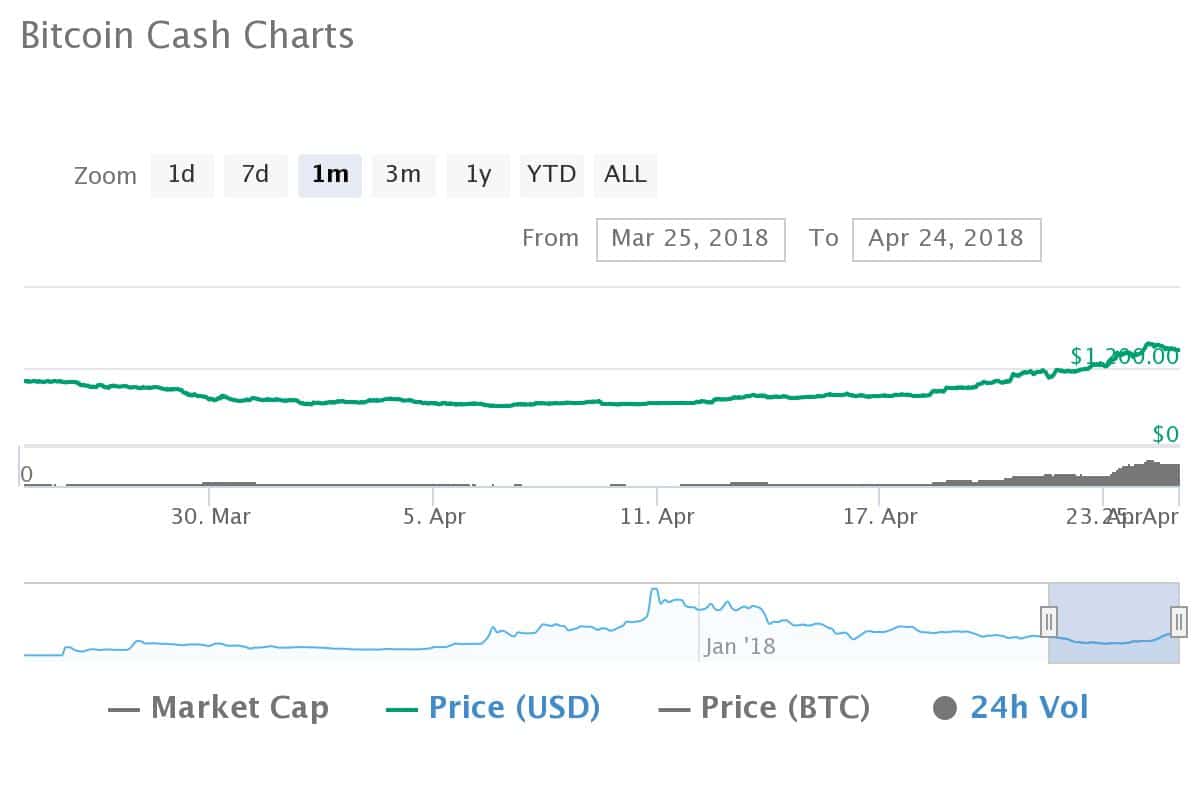Screen dimensions: 1200x800
Task: Click the From date field
Action: coord(690,239)
